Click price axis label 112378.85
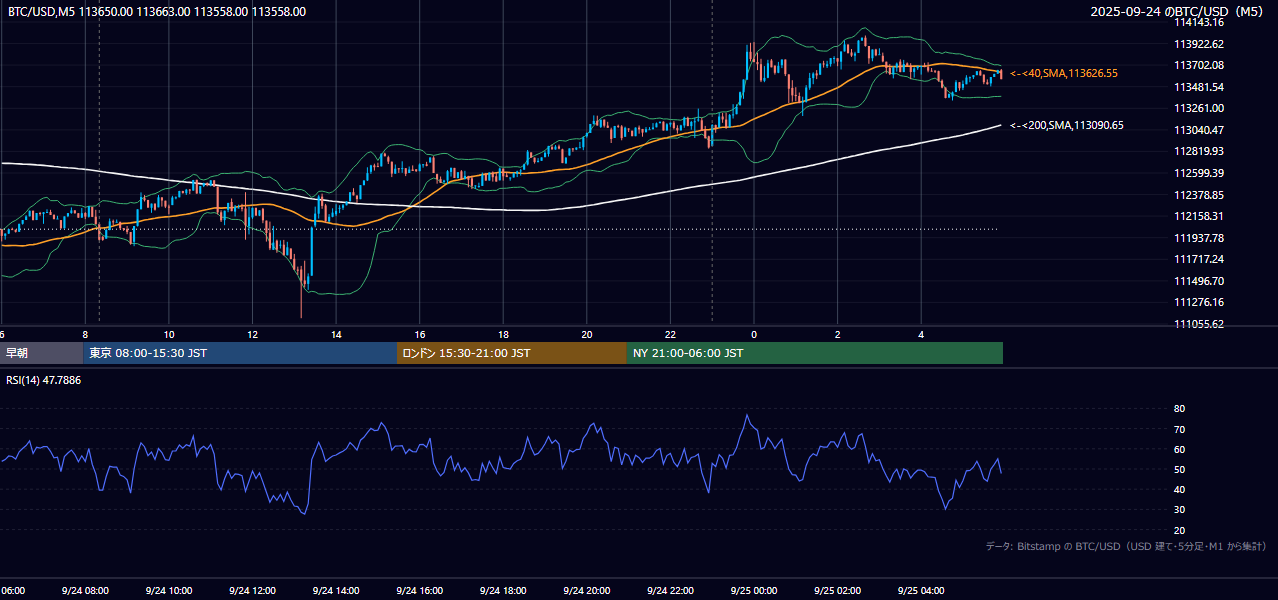The width and height of the screenshot is (1278, 600). click(x=1199, y=195)
